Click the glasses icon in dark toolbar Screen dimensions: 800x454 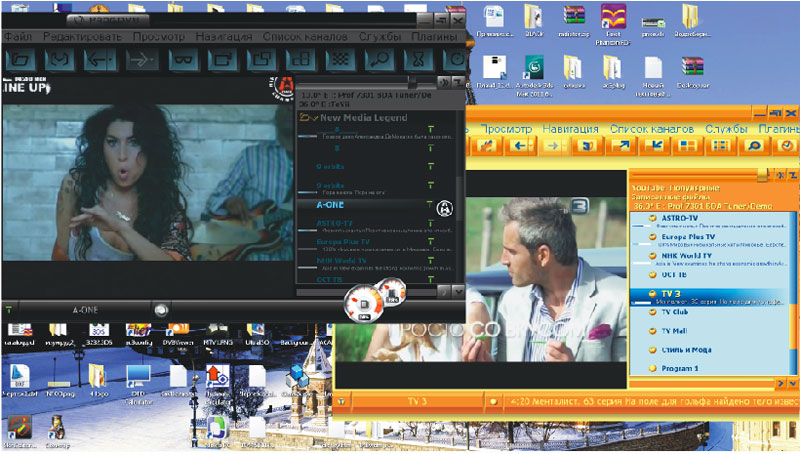[x=181, y=60]
